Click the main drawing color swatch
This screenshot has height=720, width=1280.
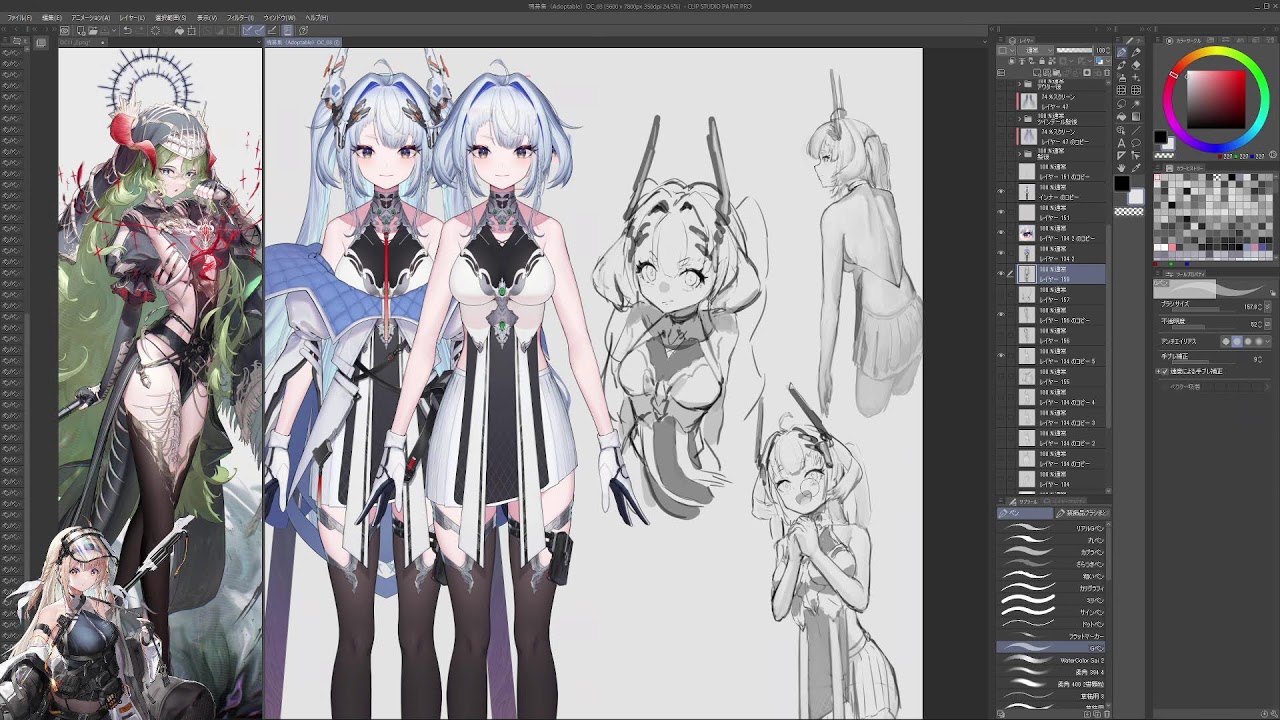pyautogui.click(x=1122, y=183)
